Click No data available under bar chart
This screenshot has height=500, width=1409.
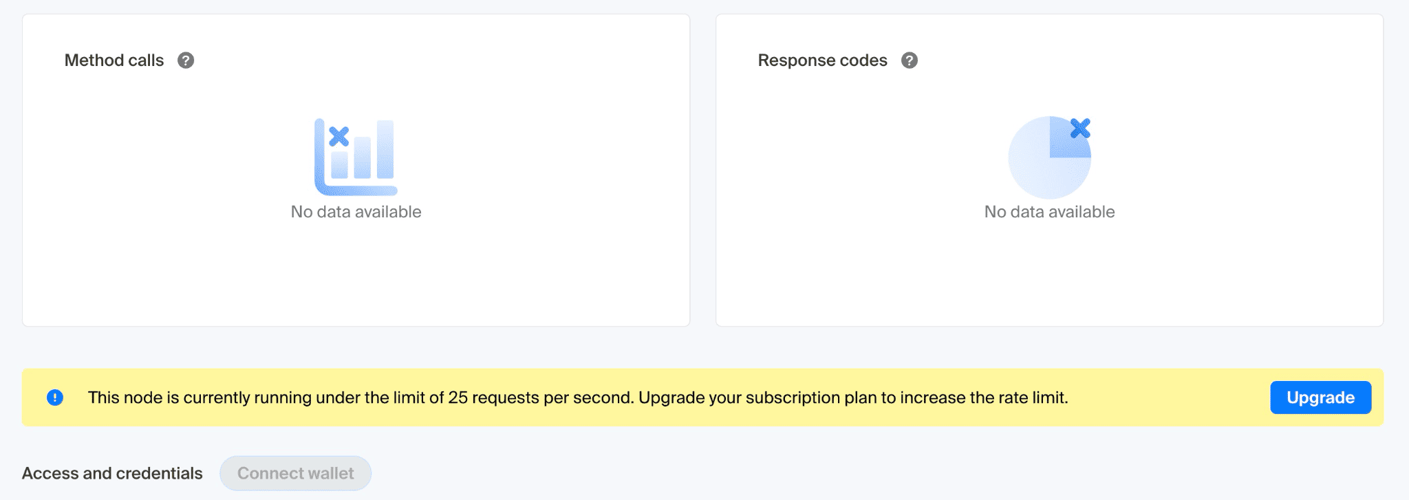(356, 212)
